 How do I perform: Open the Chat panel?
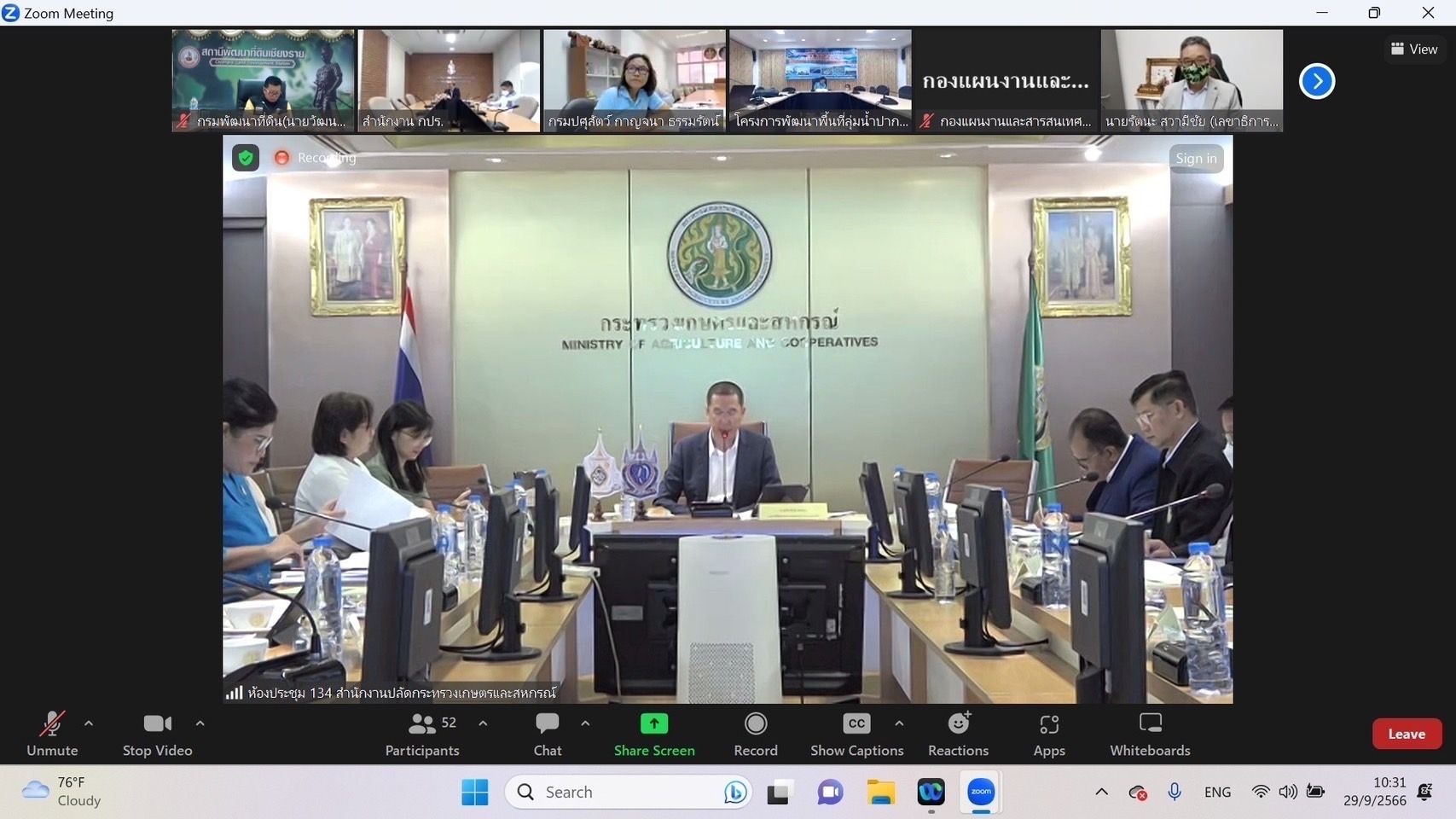tap(548, 733)
